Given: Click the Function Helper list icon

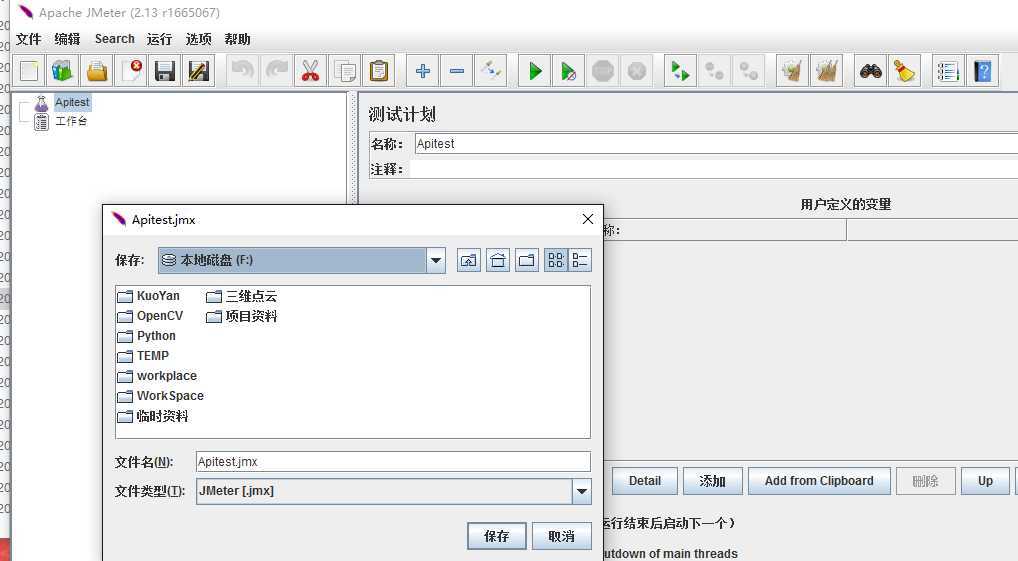Looking at the screenshot, I should tap(949, 71).
